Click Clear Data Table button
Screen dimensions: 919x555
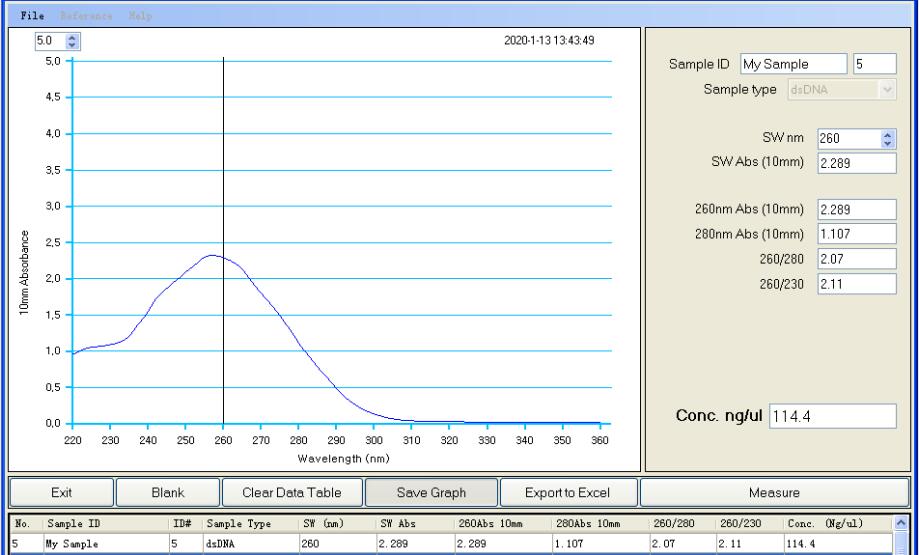(292, 492)
